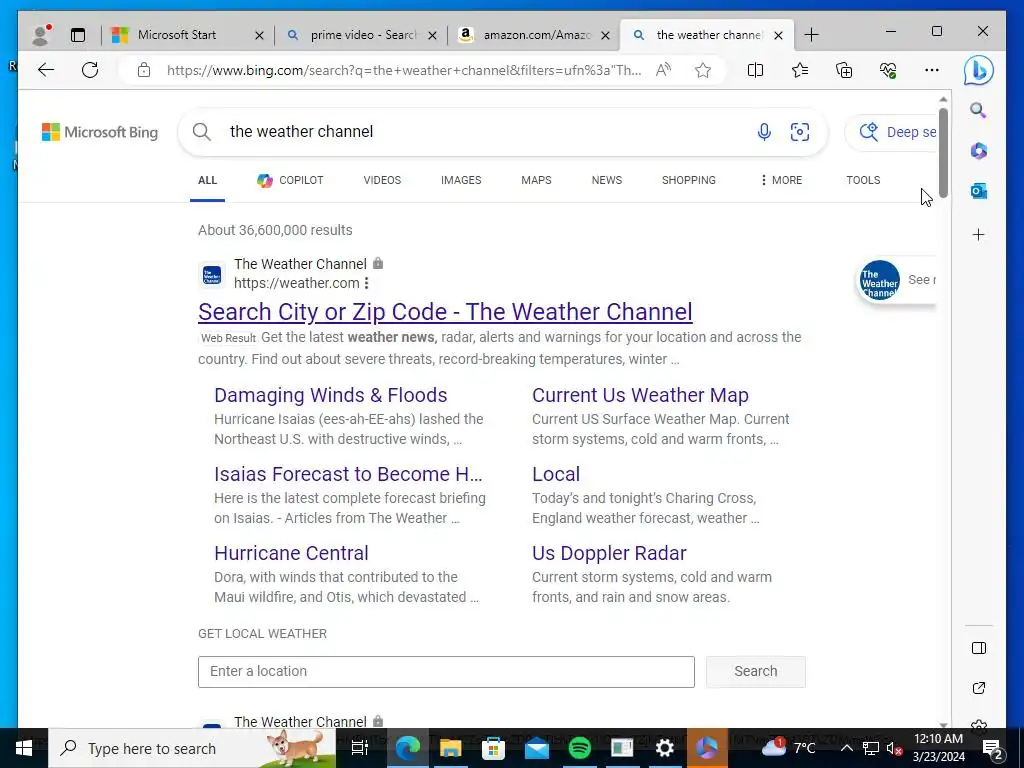
Task: Open Mail app from the taskbar
Action: (x=536, y=748)
